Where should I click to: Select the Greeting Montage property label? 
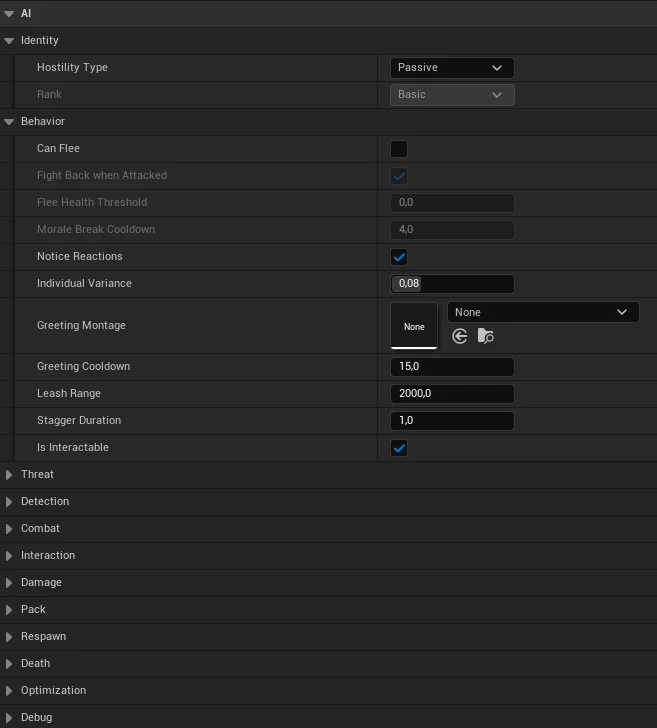coord(81,325)
